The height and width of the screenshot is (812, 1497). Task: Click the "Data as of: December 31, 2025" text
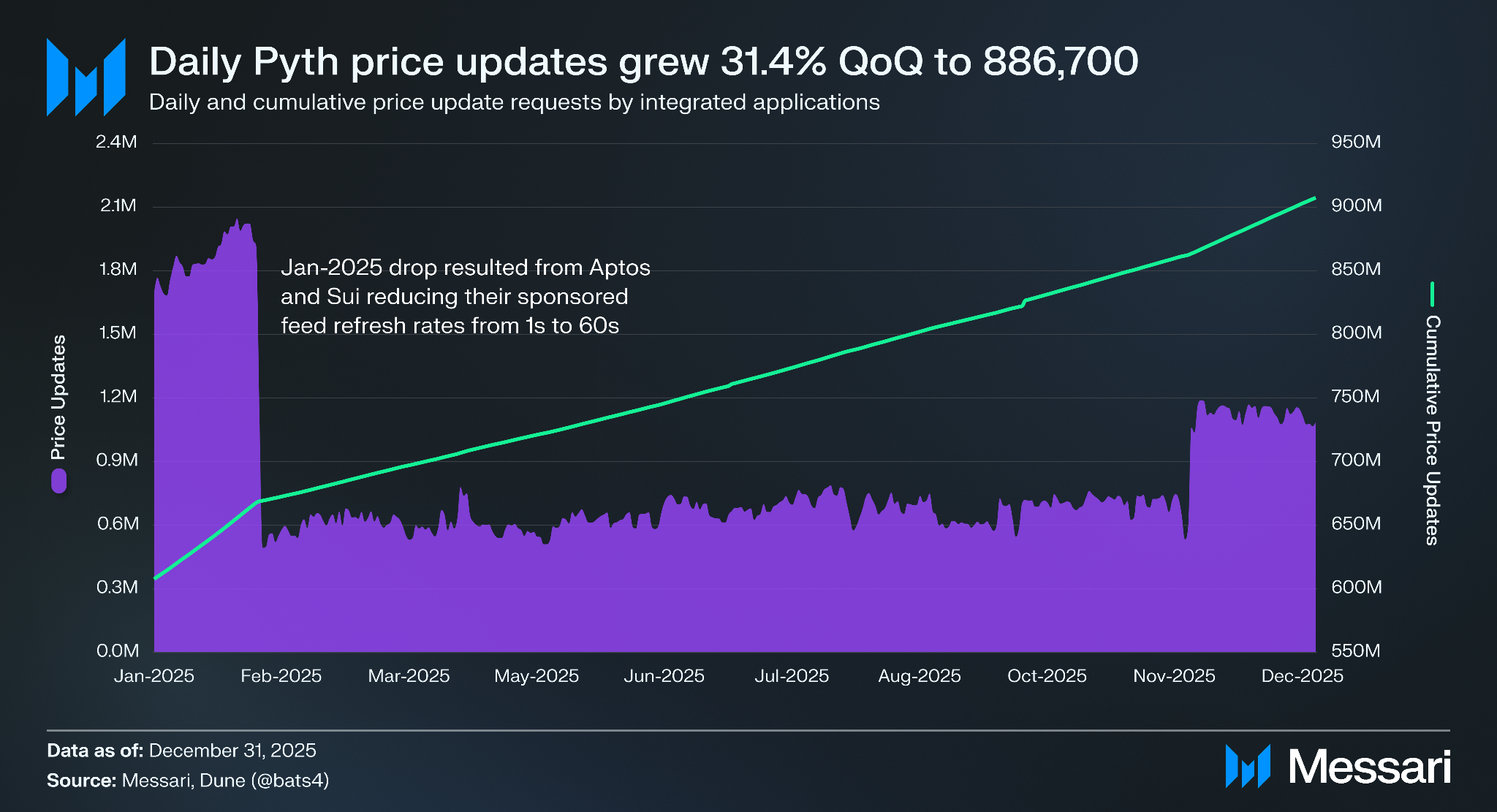tap(181, 751)
